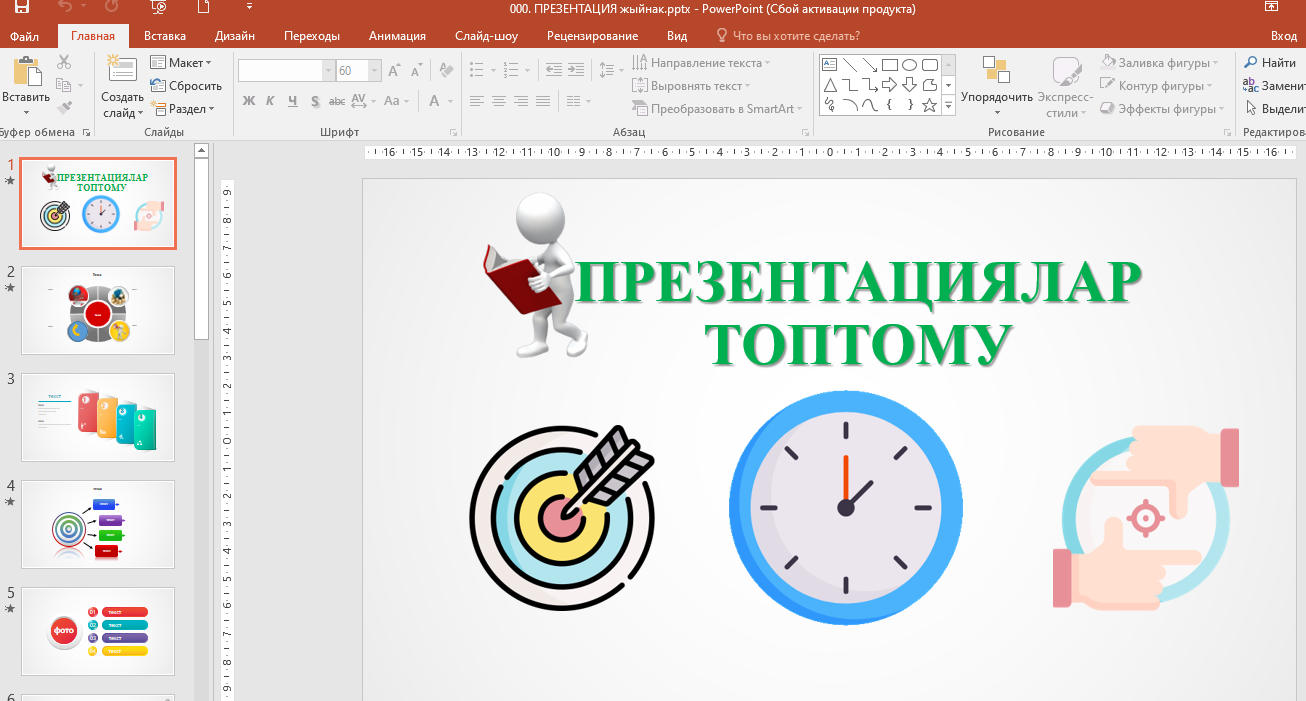
Task: Click the Заменить replace button
Action: (x=1275, y=86)
